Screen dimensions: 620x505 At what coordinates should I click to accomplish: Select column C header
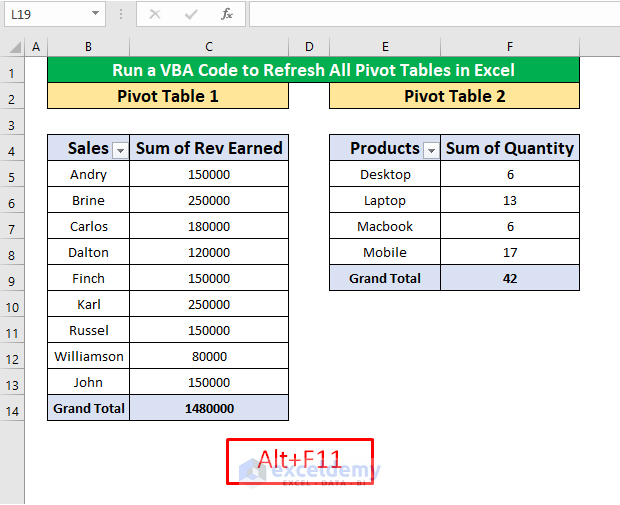[209, 47]
